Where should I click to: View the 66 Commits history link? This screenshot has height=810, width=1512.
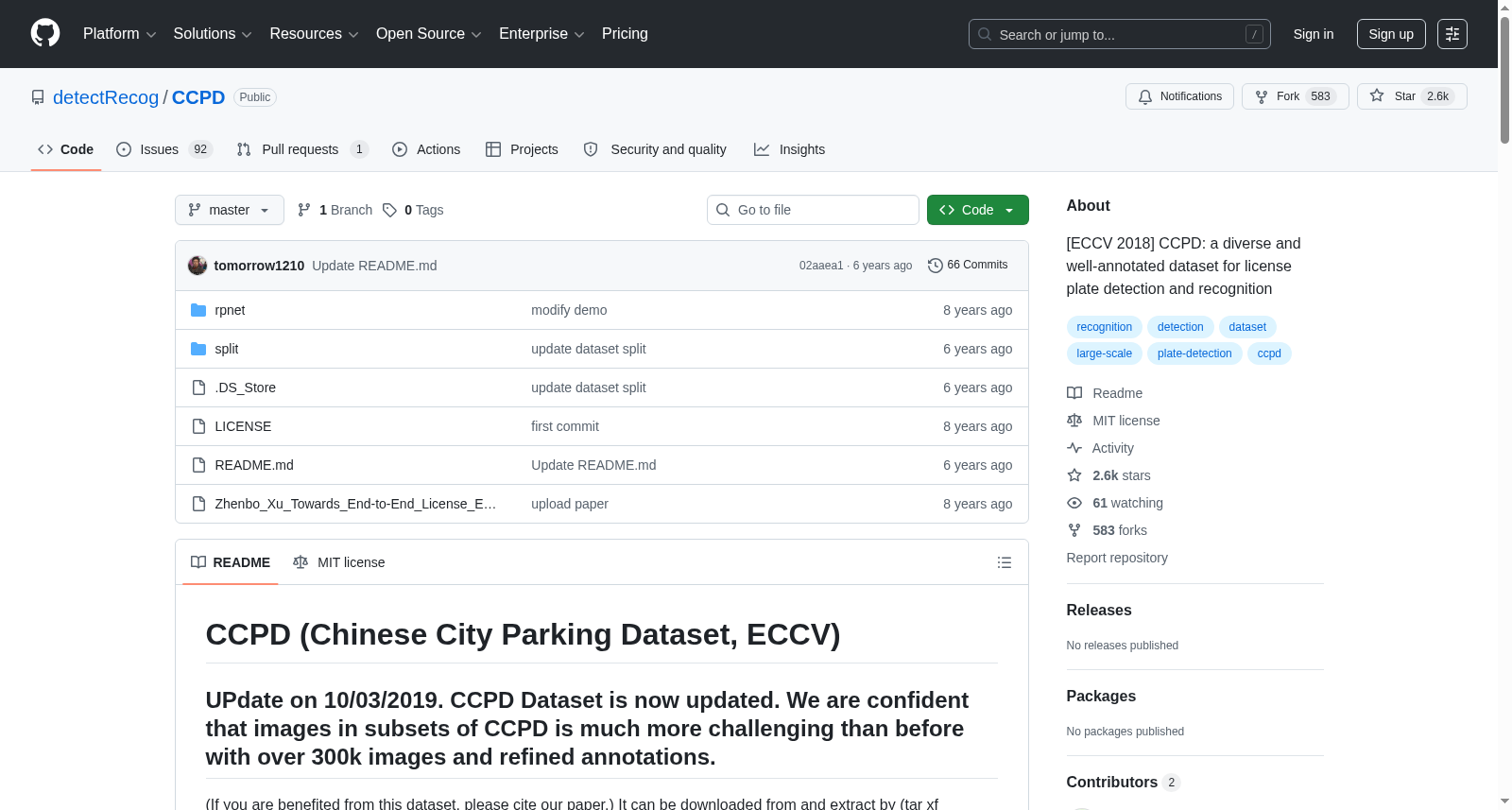coord(968,266)
